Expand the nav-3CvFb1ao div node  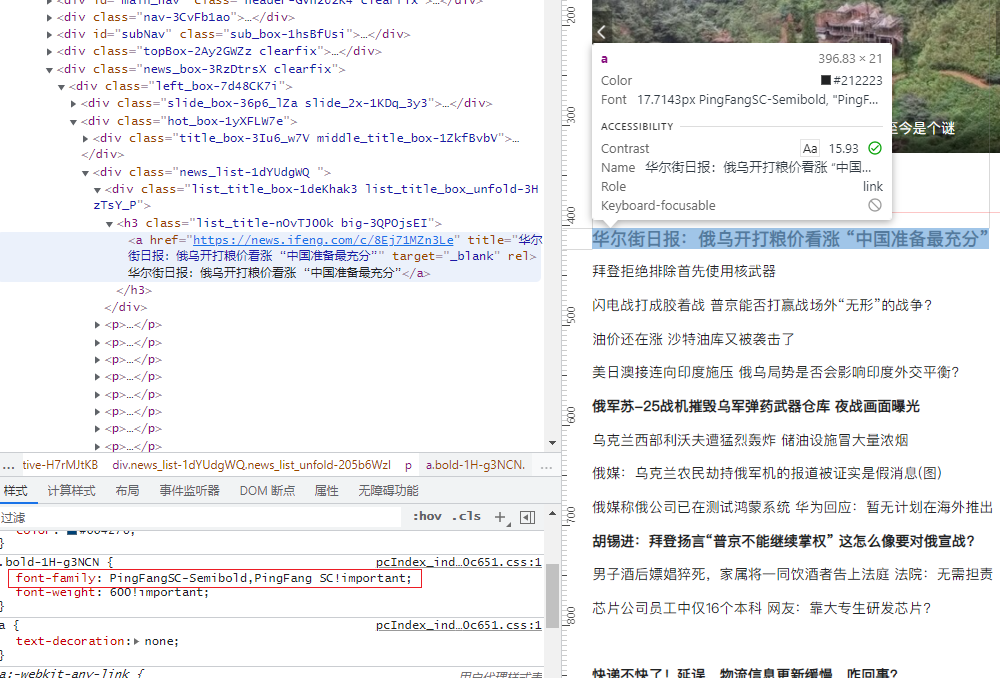click(49, 18)
